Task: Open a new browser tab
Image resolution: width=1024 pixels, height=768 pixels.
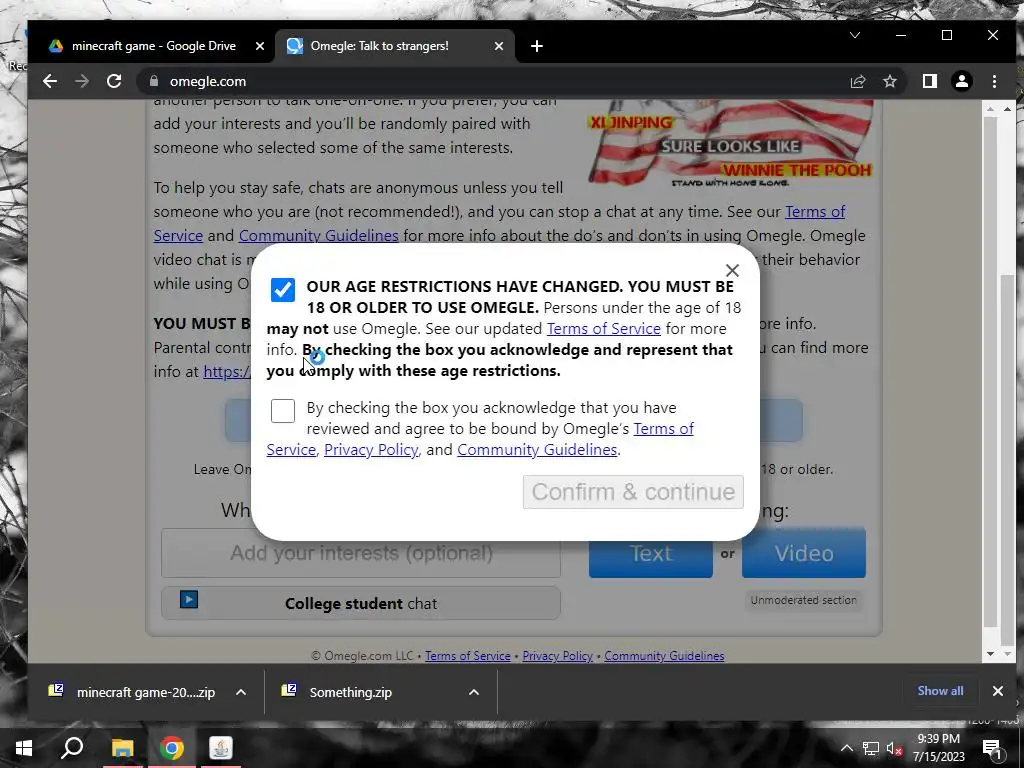Action: (537, 46)
